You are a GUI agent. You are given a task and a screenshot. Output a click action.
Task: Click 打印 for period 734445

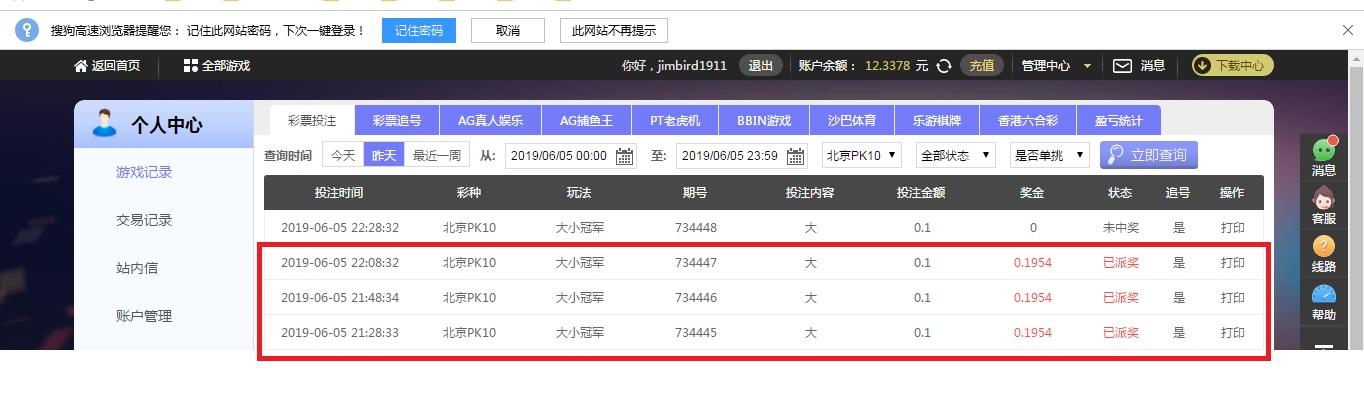pyautogui.click(x=1233, y=333)
